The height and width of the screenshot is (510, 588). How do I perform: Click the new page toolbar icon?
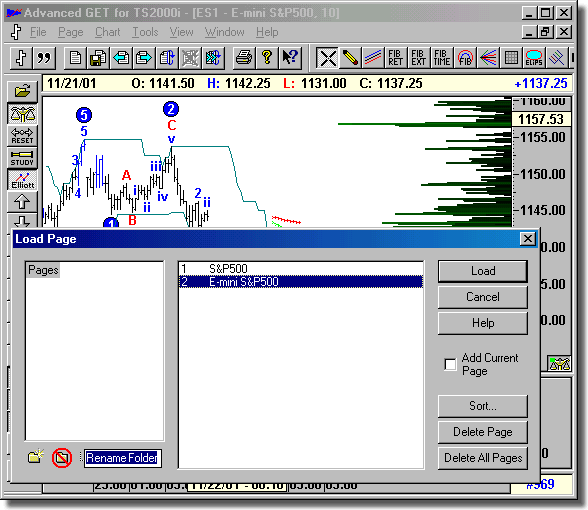[x=75, y=58]
